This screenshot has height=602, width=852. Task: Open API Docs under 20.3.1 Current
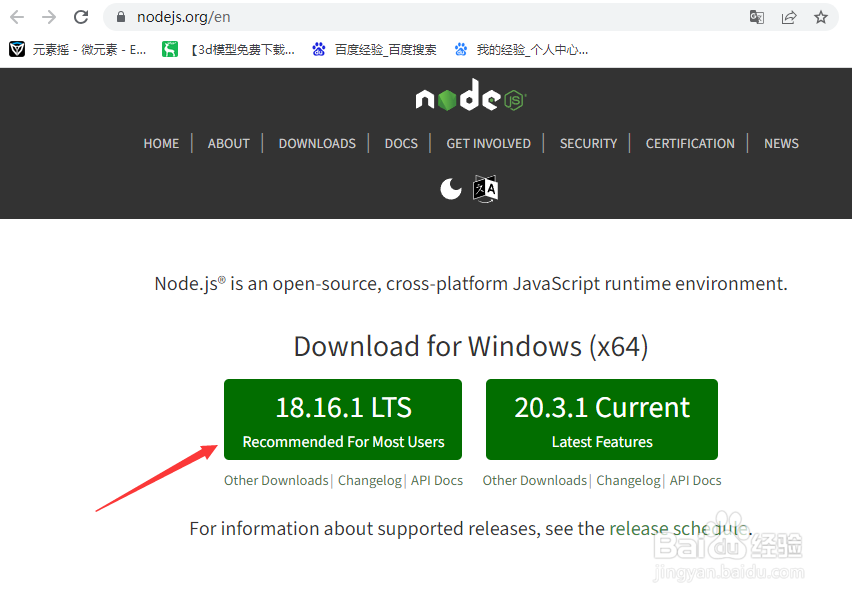[x=696, y=480]
